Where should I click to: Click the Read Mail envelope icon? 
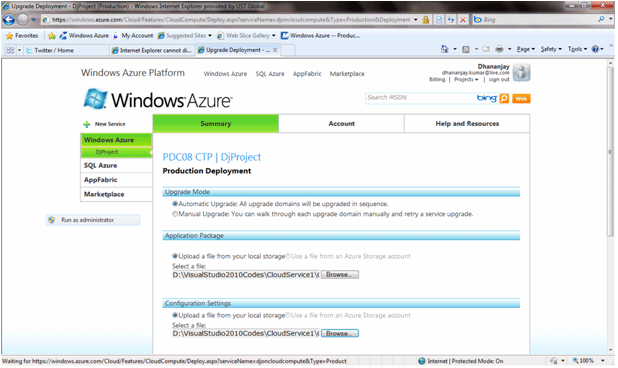pyautogui.click(x=486, y=49)
